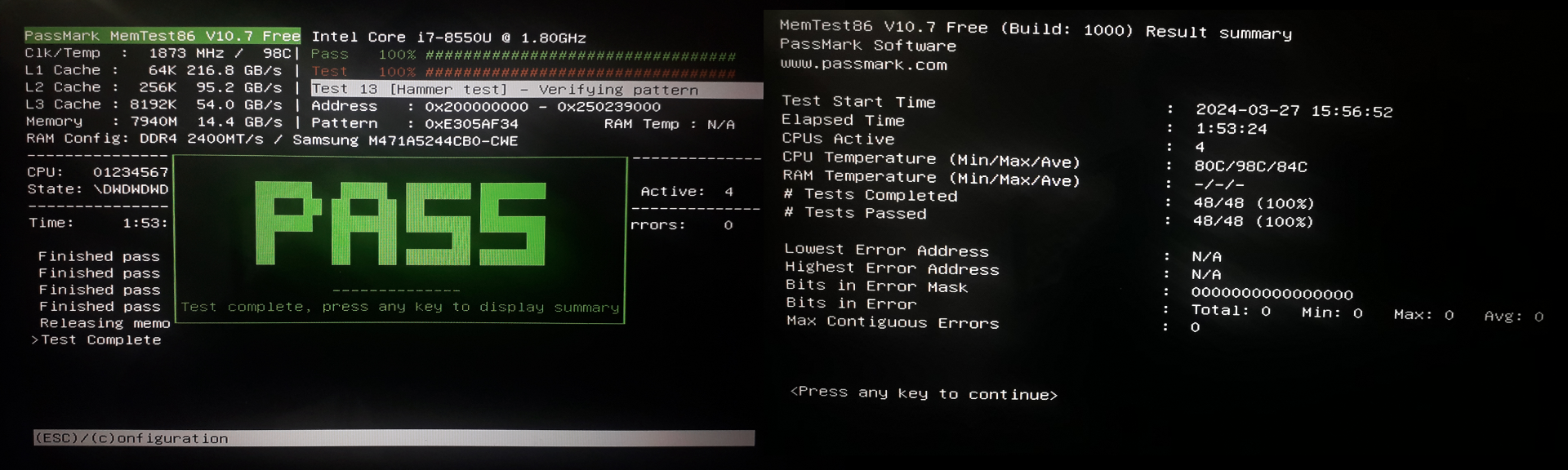Click the CPU: 01234567 line
The width and height of the screenshot is (1568, 470).
coord(97,172)
